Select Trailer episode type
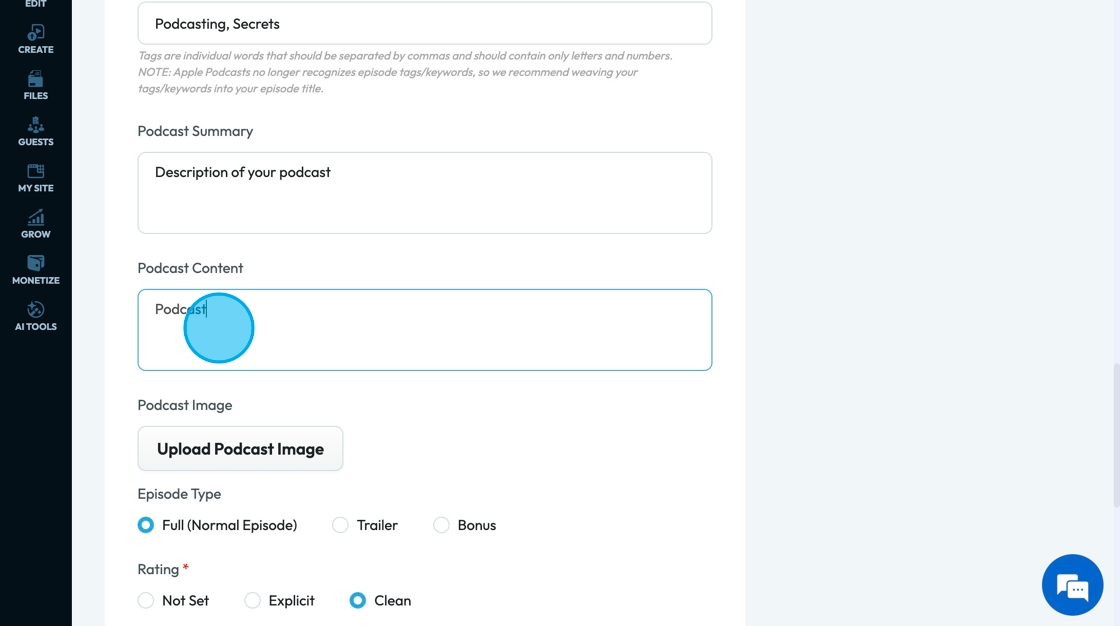1120x626 pixels. point(341,525)
